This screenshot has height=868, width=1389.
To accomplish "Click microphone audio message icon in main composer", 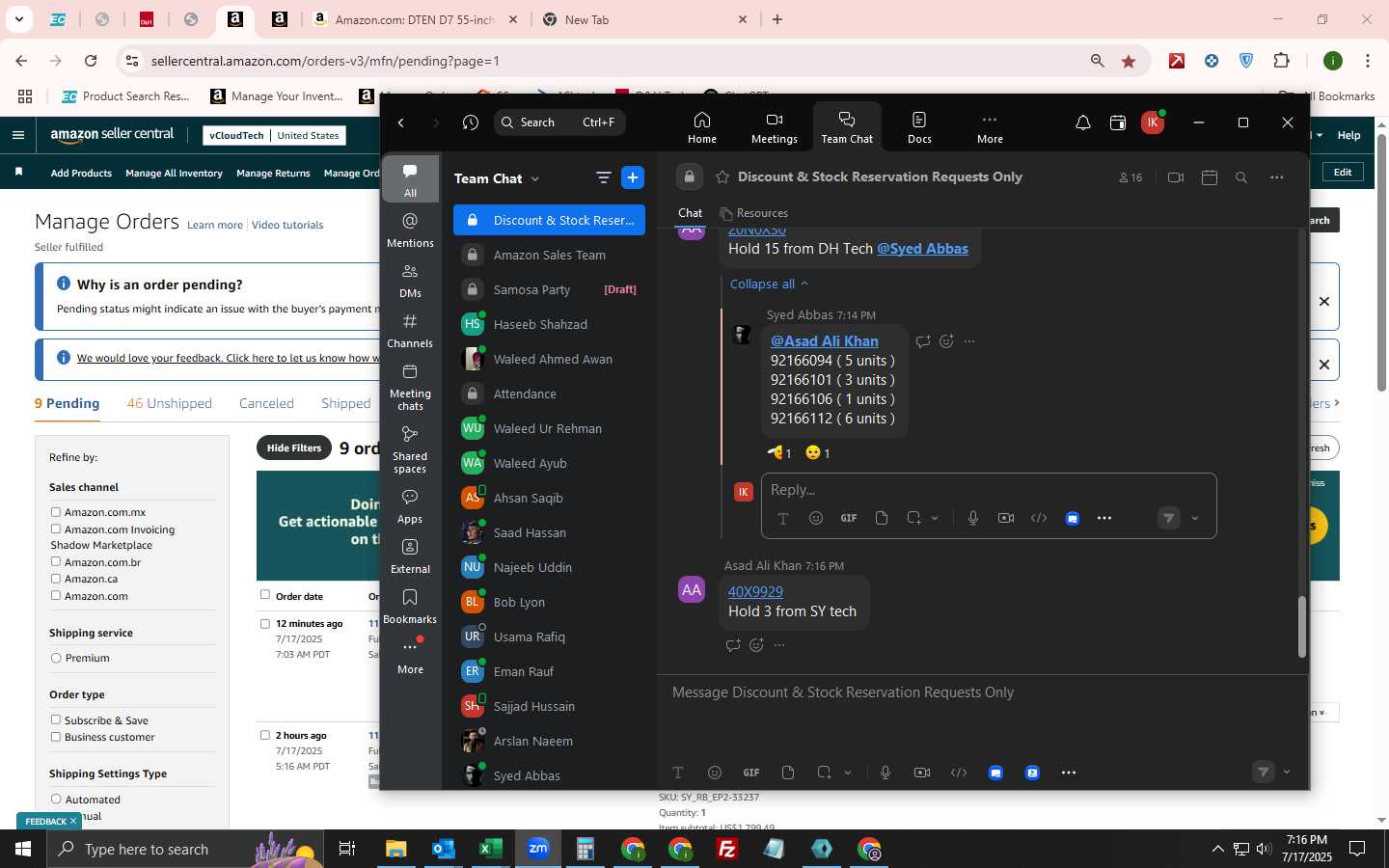I will coord(885,773).
